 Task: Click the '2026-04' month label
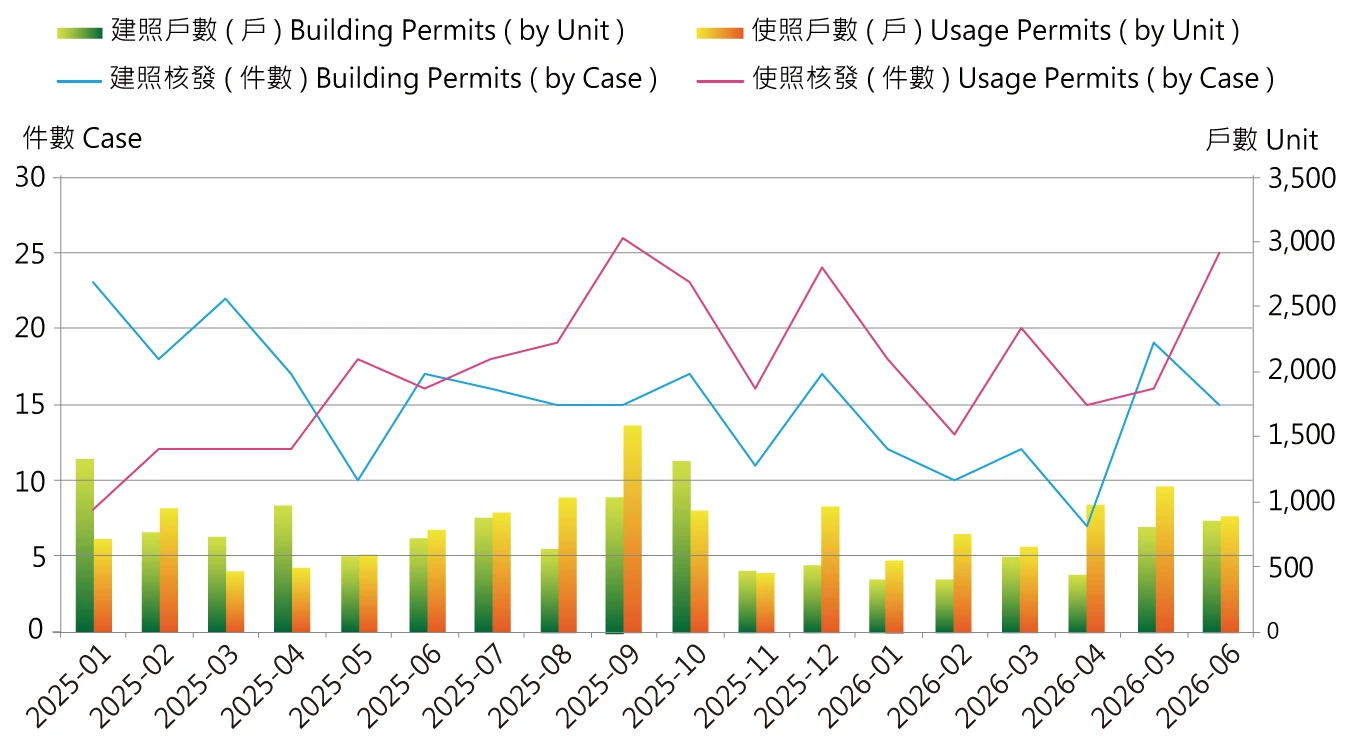tap(1063, 685)
